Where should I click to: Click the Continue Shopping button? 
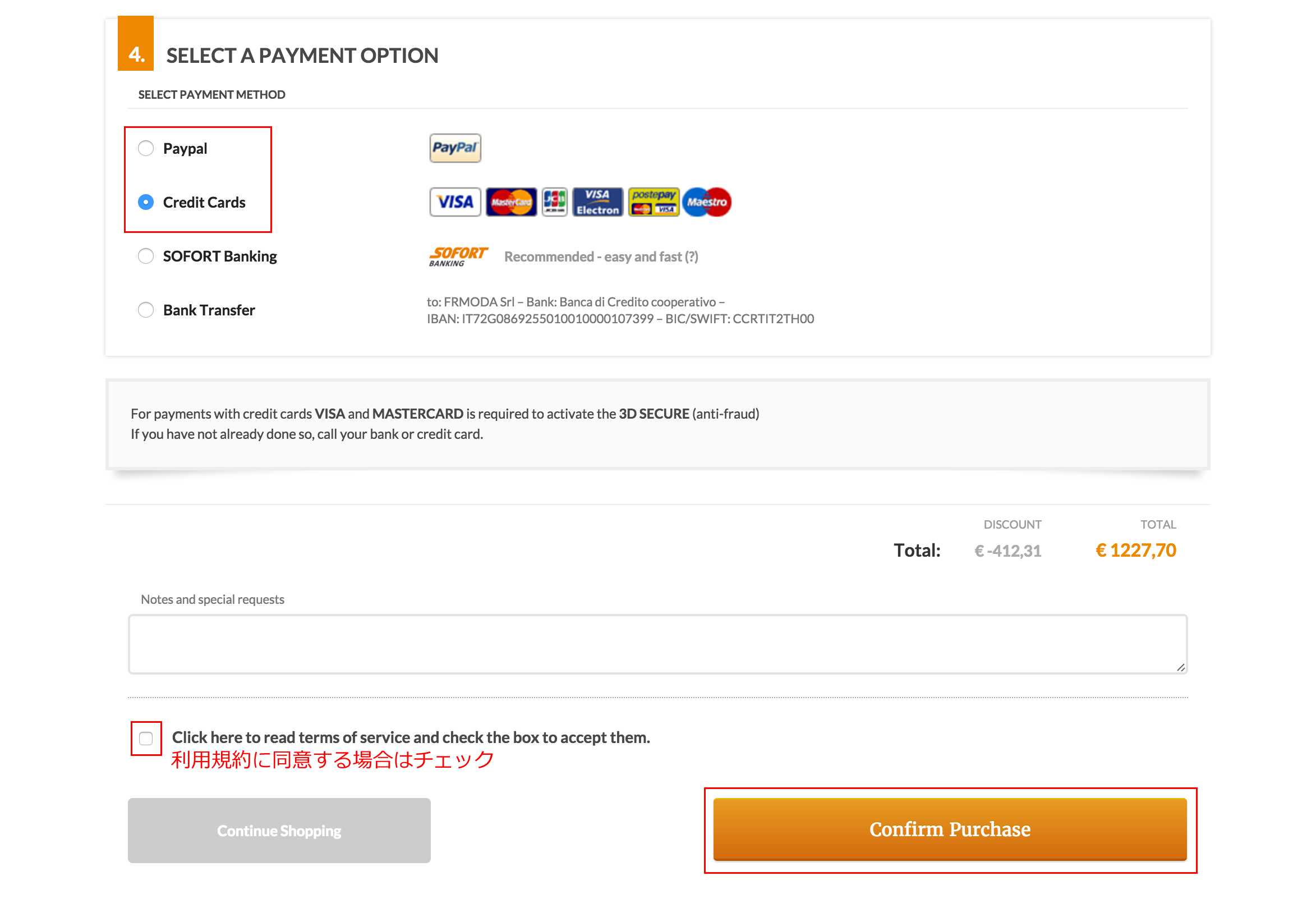coord(279,831)
